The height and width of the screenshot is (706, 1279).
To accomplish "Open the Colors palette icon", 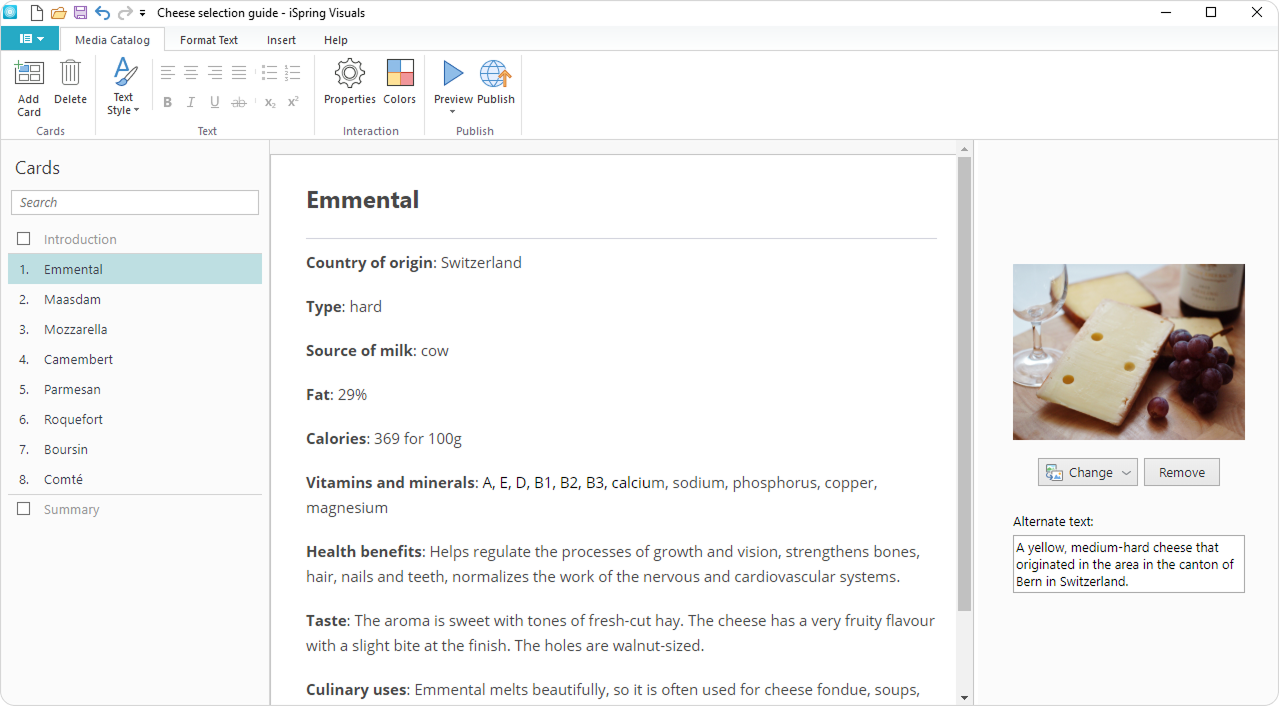I will point(399,74).
